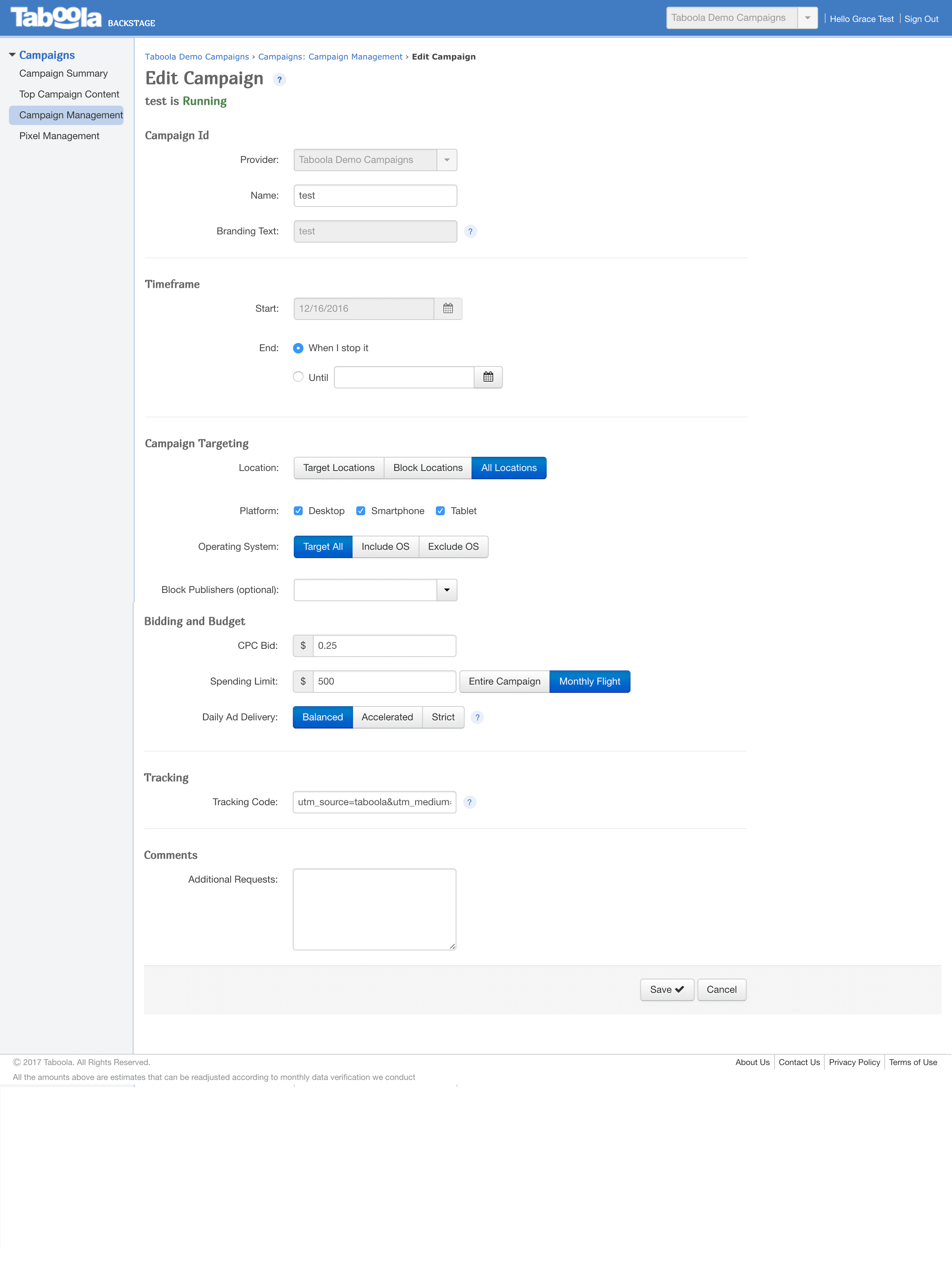Image resolution: width=952 pixels, height=1276 pixels.
Task: Expand the Taboola Demo Campaigns account selector
Action: click(808, 17)
